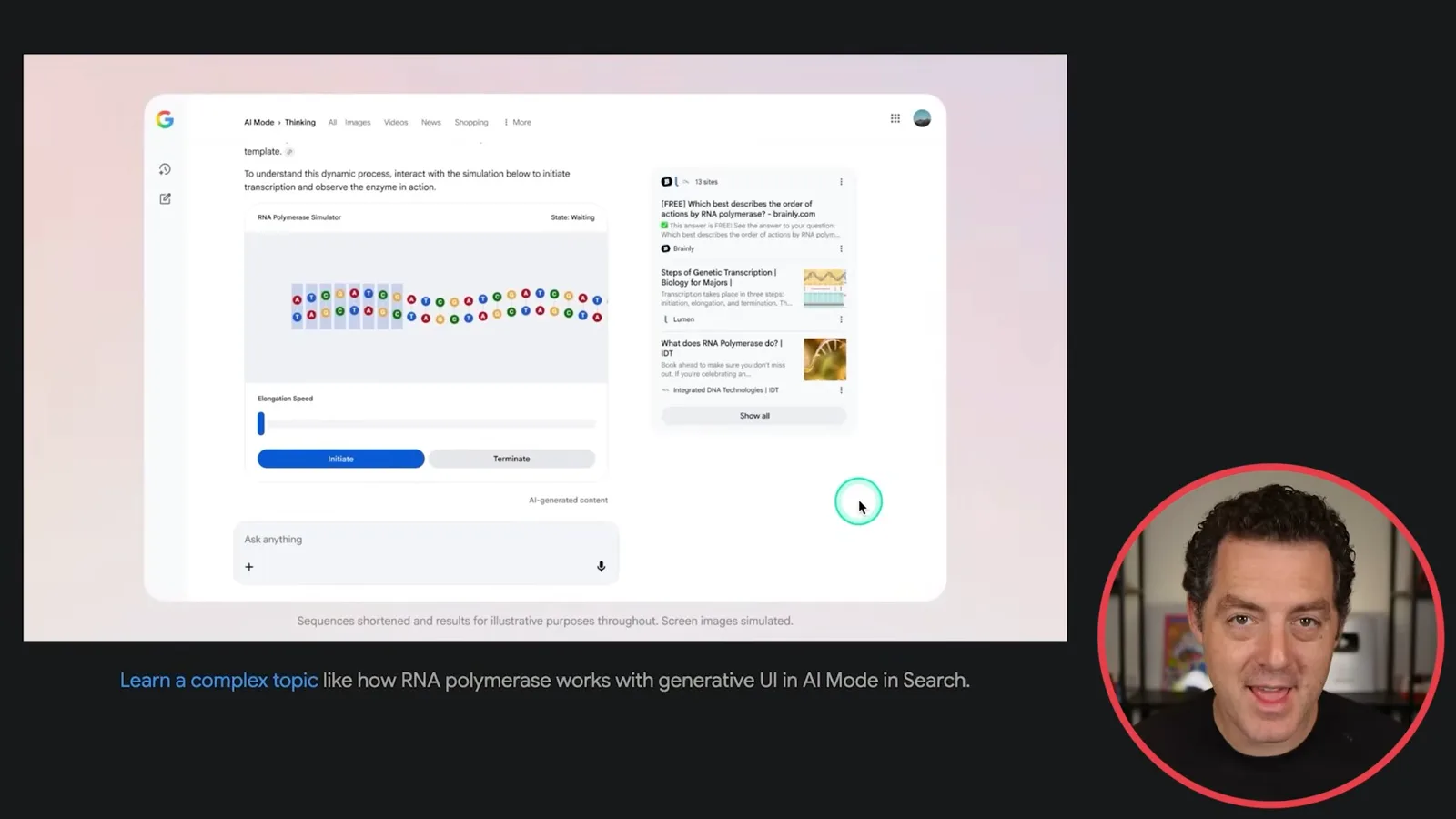
Task: Switch to the News tab
Action: (431, 122)
